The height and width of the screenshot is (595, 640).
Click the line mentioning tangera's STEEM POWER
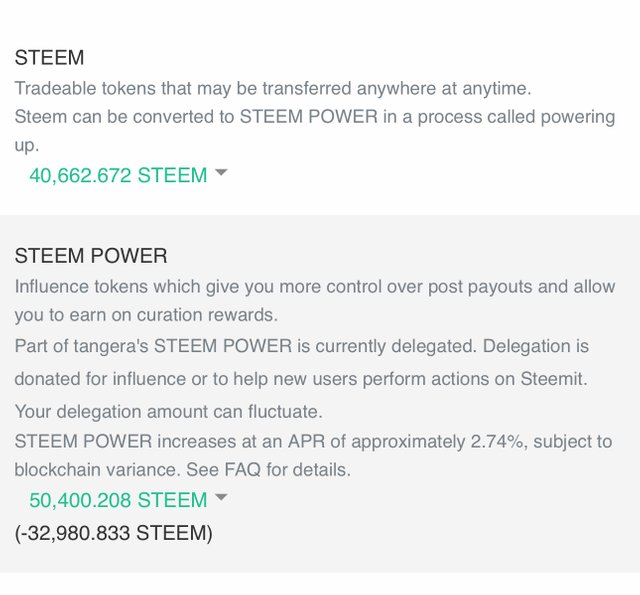[x=302, y=346]
